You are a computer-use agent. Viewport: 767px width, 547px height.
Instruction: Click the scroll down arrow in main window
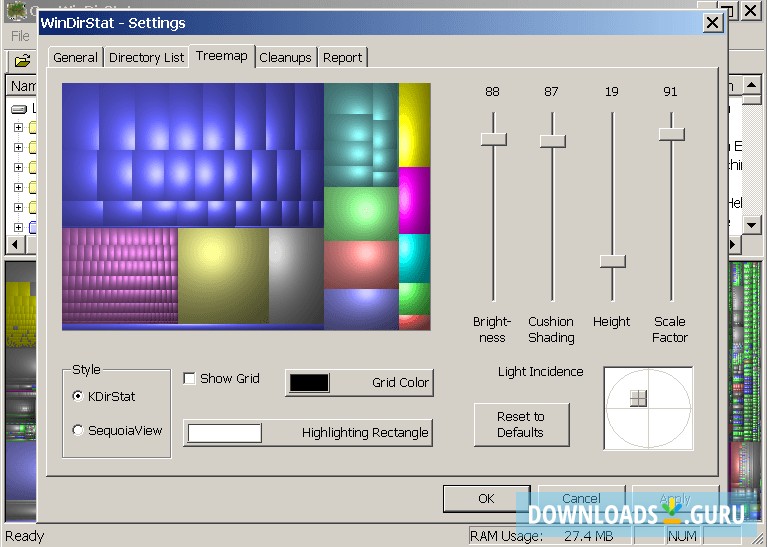752,226
